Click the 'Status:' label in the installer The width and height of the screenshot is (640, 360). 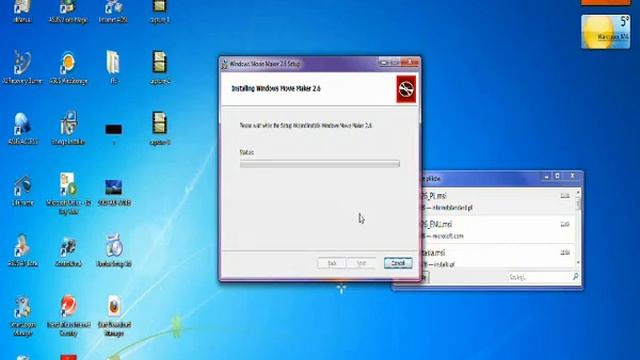[247, 152]
